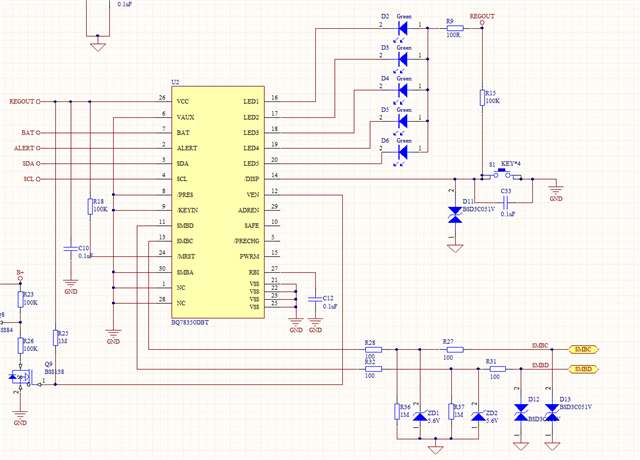Click the SCL net label port

tap(31, 179)
